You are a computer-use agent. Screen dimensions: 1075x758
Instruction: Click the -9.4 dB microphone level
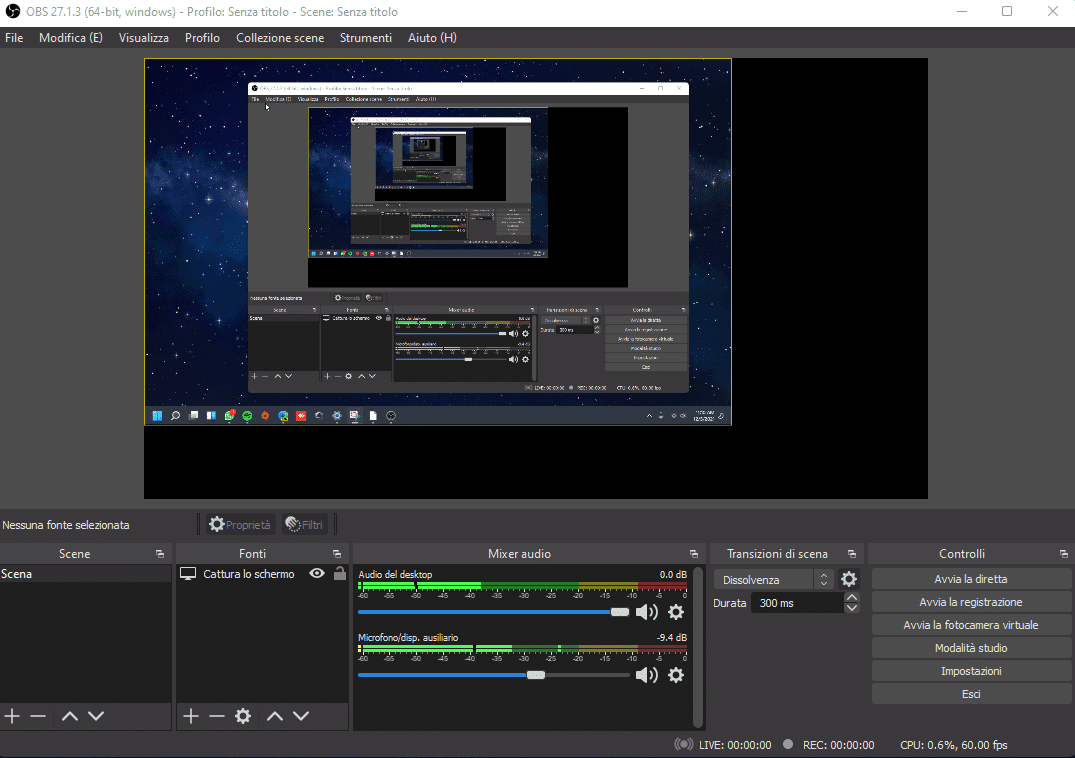click(671, 637)
